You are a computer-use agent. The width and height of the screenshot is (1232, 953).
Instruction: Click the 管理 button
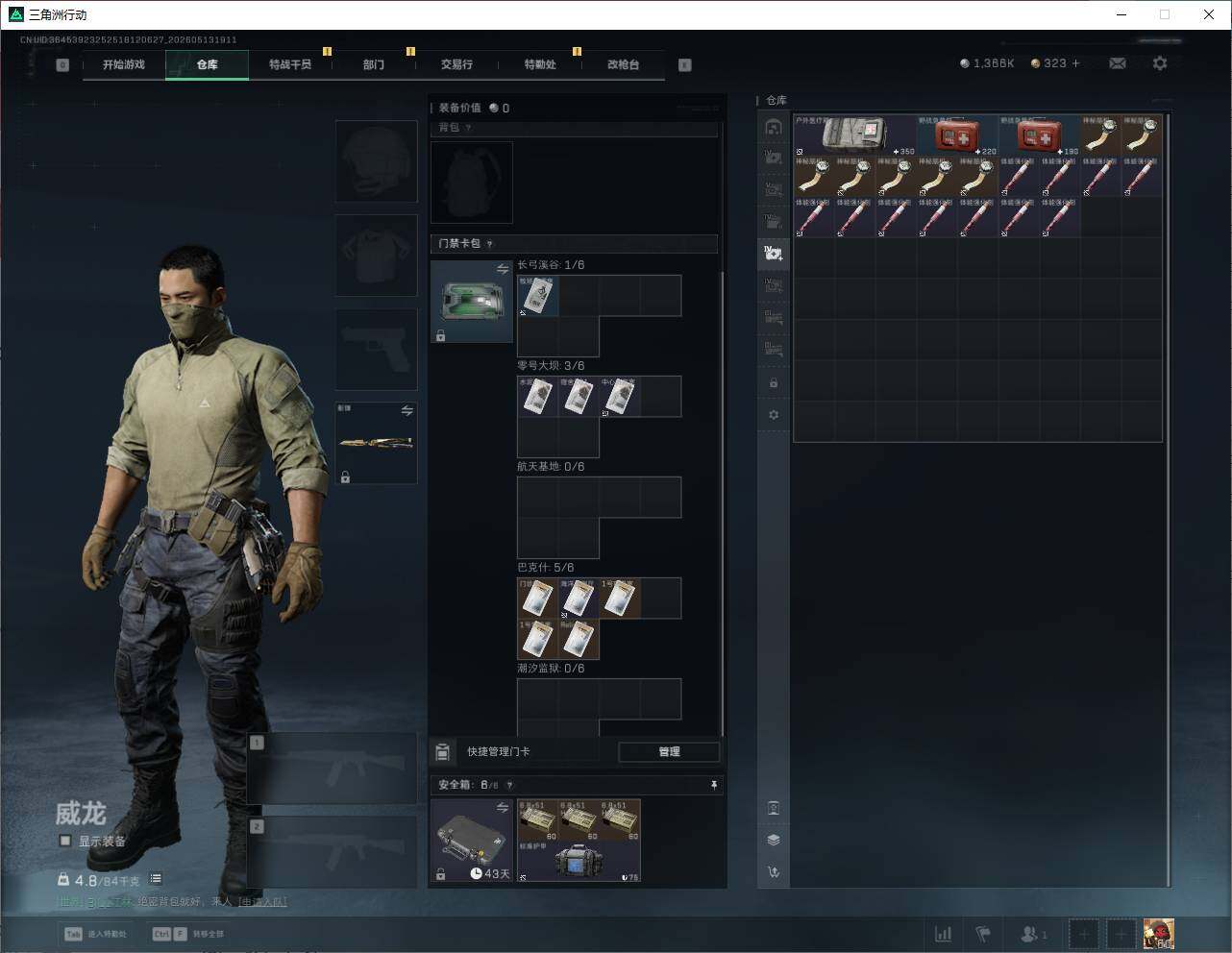669,751
